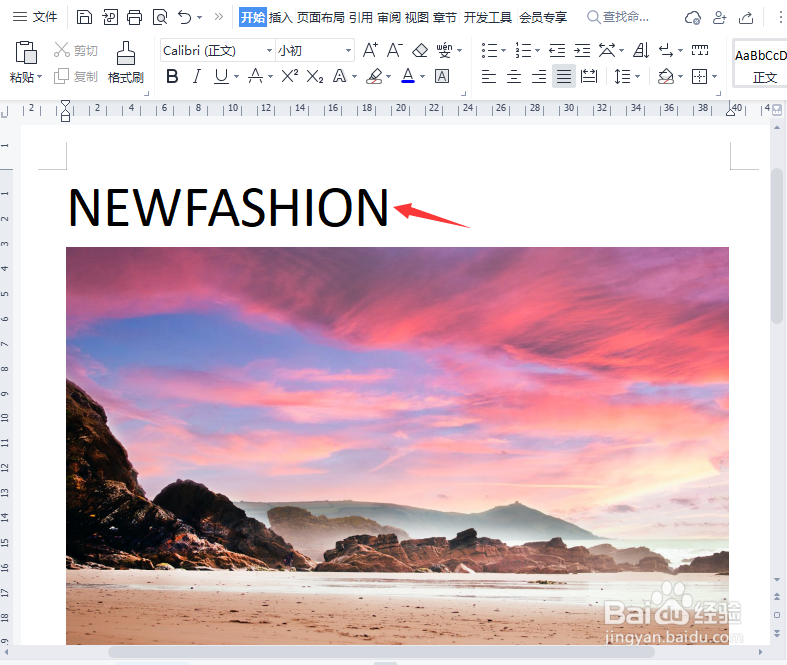This screenshot has height=665, width=787.
Task: Click the distributed alignment icon
Action: coord(589,76)
